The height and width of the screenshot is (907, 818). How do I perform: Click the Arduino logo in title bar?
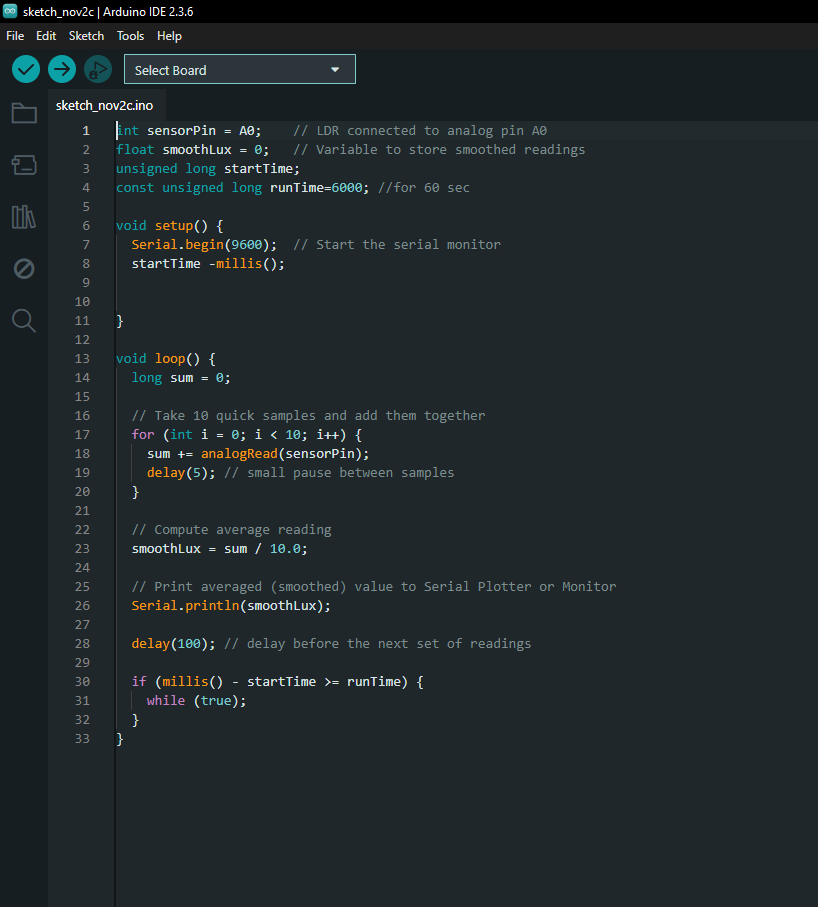pos(10,11)
